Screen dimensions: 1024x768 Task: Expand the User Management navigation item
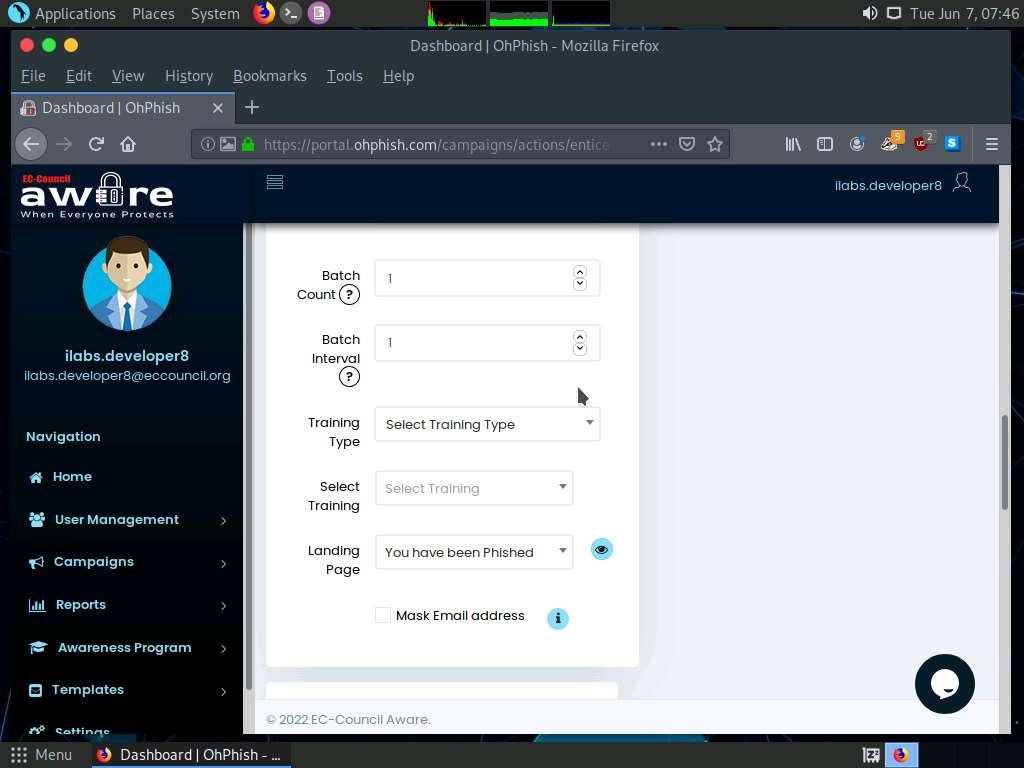point(127,520)
